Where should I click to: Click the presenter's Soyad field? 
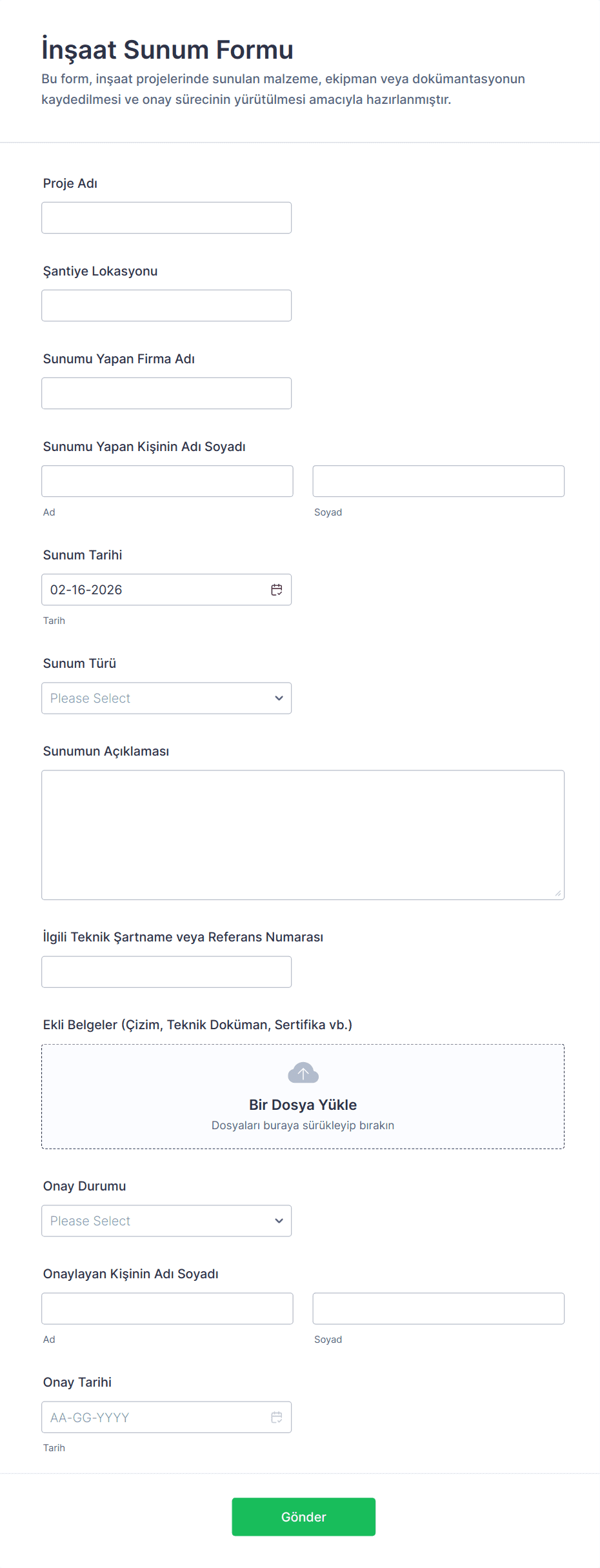pos(439,481)
